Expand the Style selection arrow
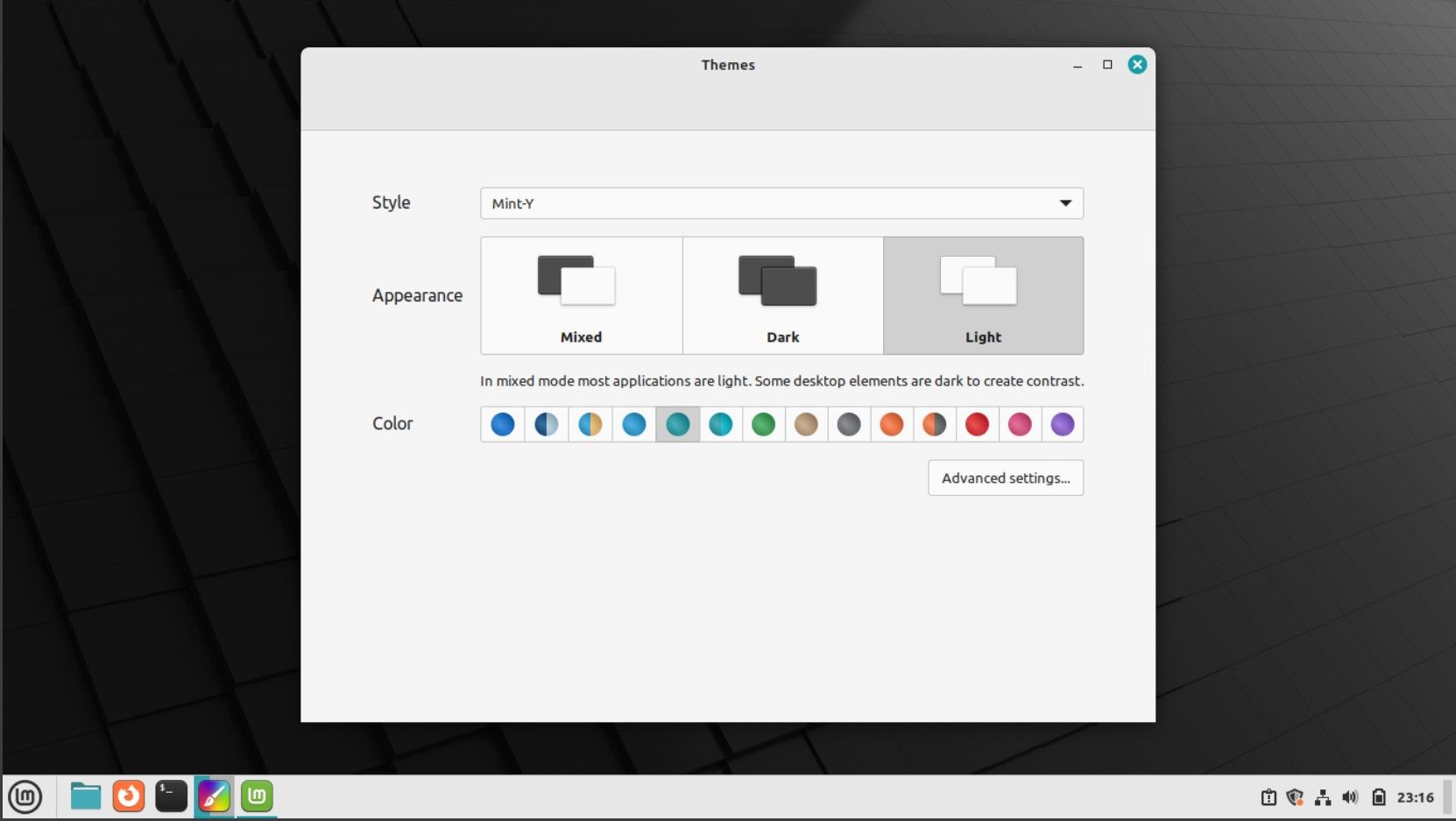The image size is (1456, 821). pos(1065,202)
